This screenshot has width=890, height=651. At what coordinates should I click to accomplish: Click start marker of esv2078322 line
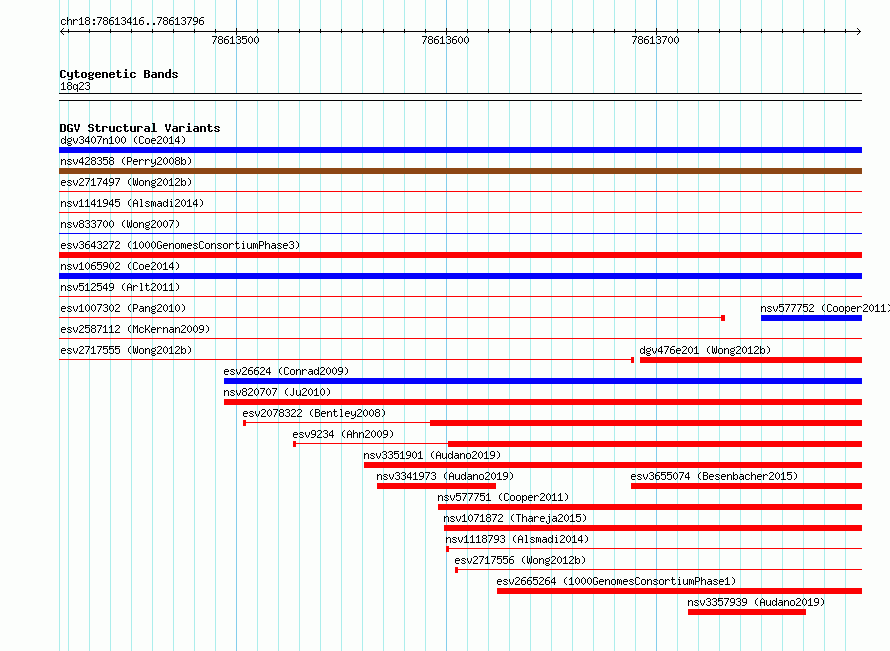click(x=245, y=423)
